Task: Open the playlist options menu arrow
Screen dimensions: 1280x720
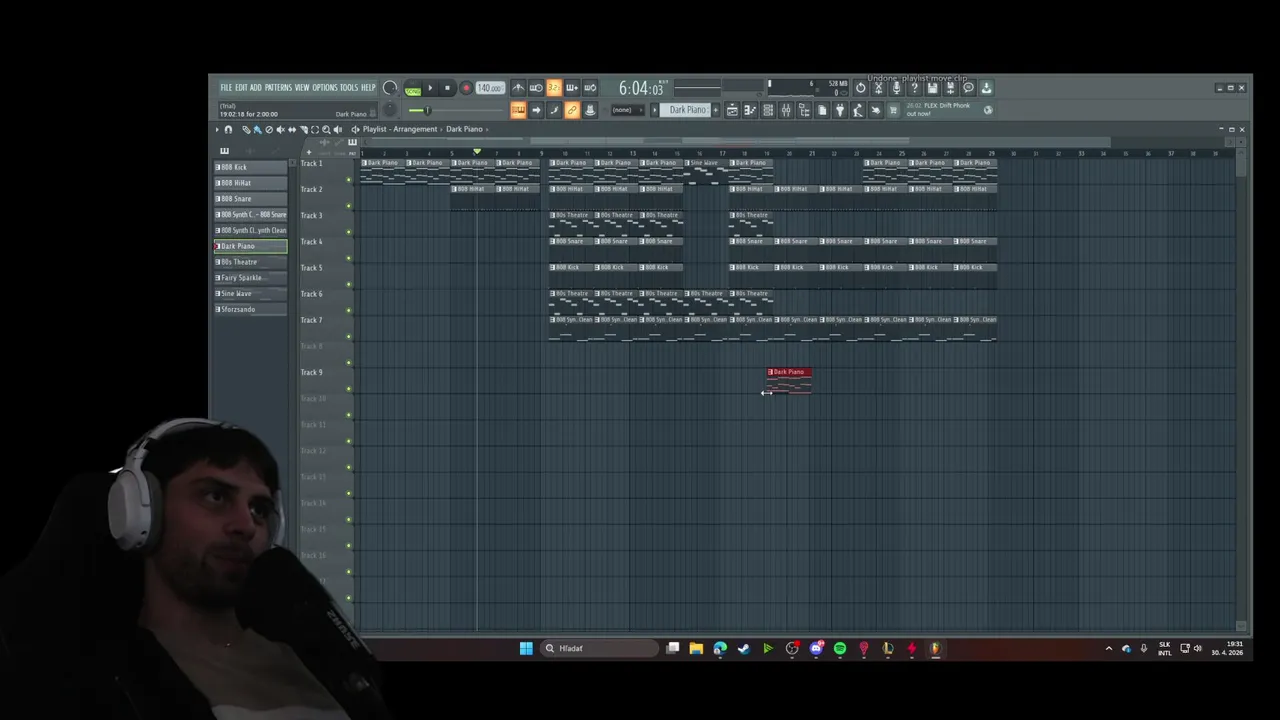Action: click(x=217, y=129)
